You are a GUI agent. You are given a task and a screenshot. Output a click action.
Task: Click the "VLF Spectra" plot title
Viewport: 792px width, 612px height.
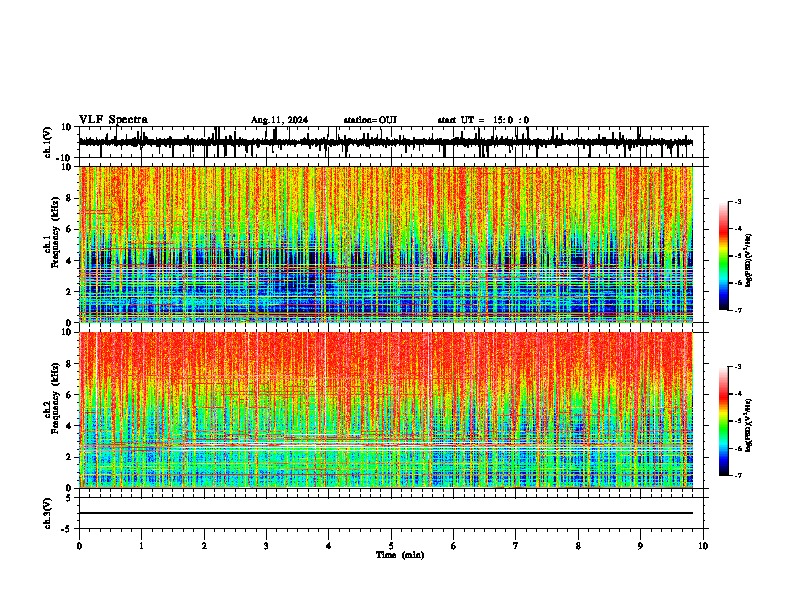tap(113, 120)
